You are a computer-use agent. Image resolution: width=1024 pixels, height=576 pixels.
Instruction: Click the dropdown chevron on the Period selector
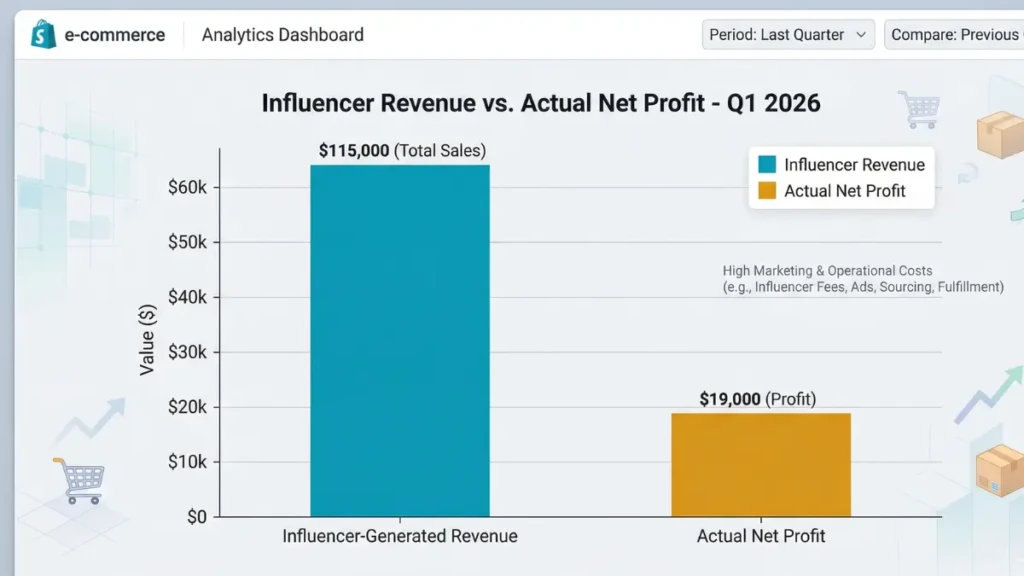(x=862, y=34)
